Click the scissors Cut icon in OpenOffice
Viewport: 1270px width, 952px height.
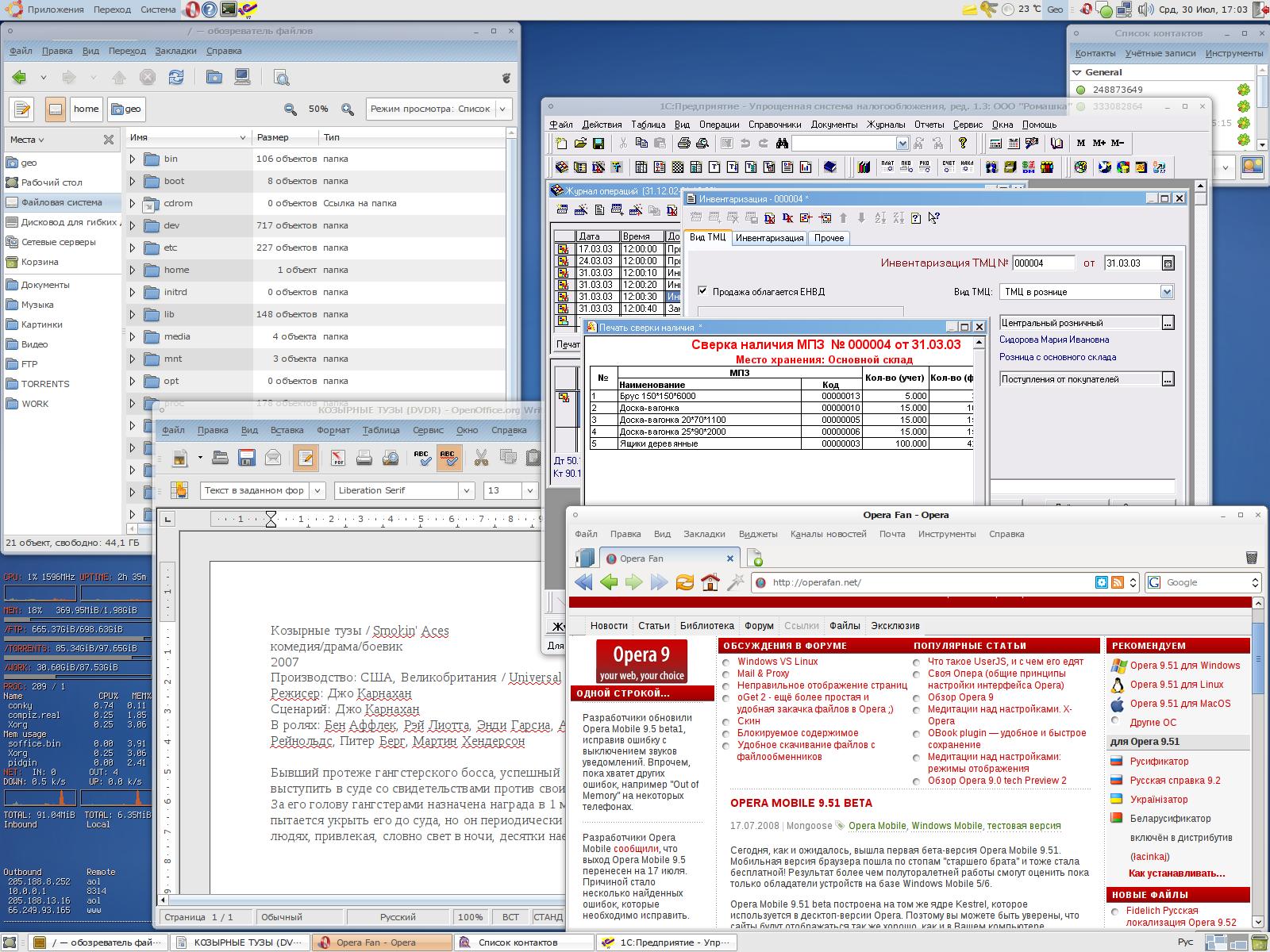tap(481, 458)
